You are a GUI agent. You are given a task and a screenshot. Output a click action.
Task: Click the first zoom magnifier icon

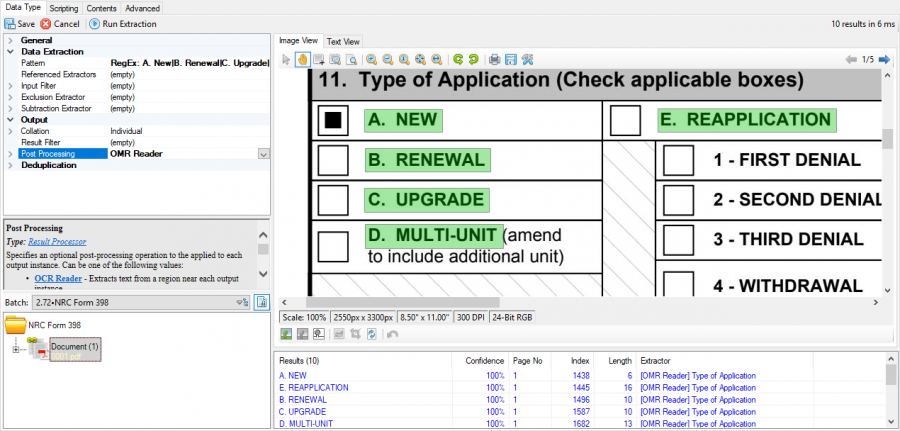click(371, 60)
